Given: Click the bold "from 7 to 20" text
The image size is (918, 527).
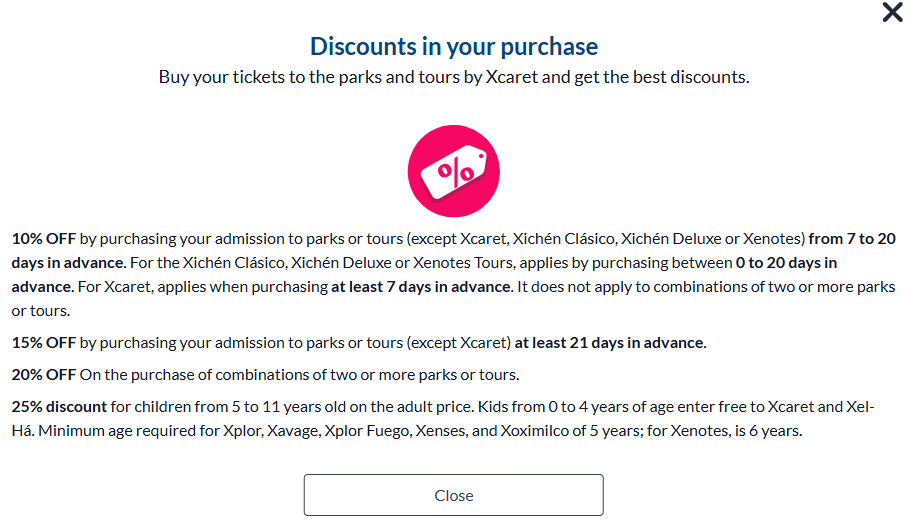Looking at the screenshot, I should [853, 239].
